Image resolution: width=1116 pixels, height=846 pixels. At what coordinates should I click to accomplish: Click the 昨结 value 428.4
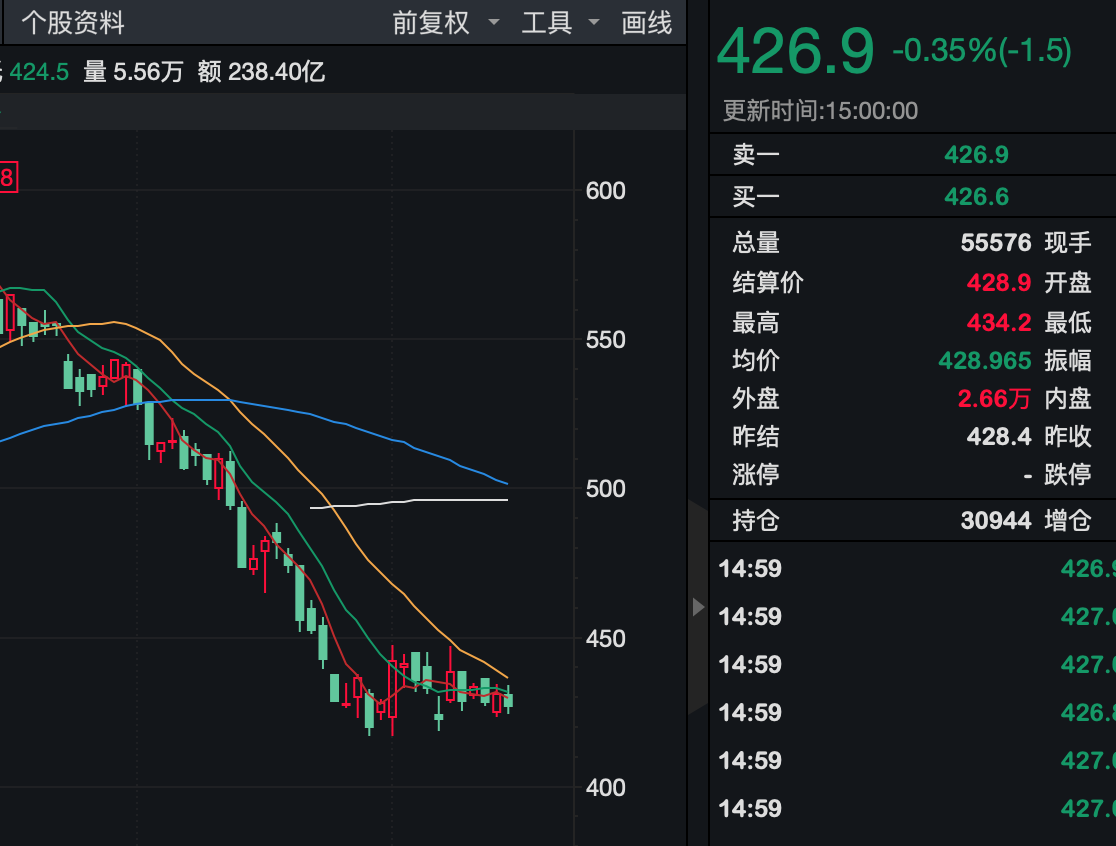[999, 436]
